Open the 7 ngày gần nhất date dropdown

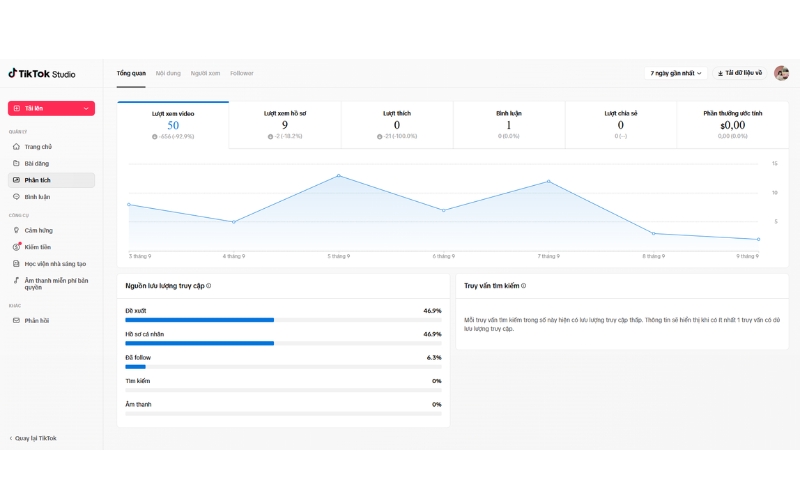(676, 73)
